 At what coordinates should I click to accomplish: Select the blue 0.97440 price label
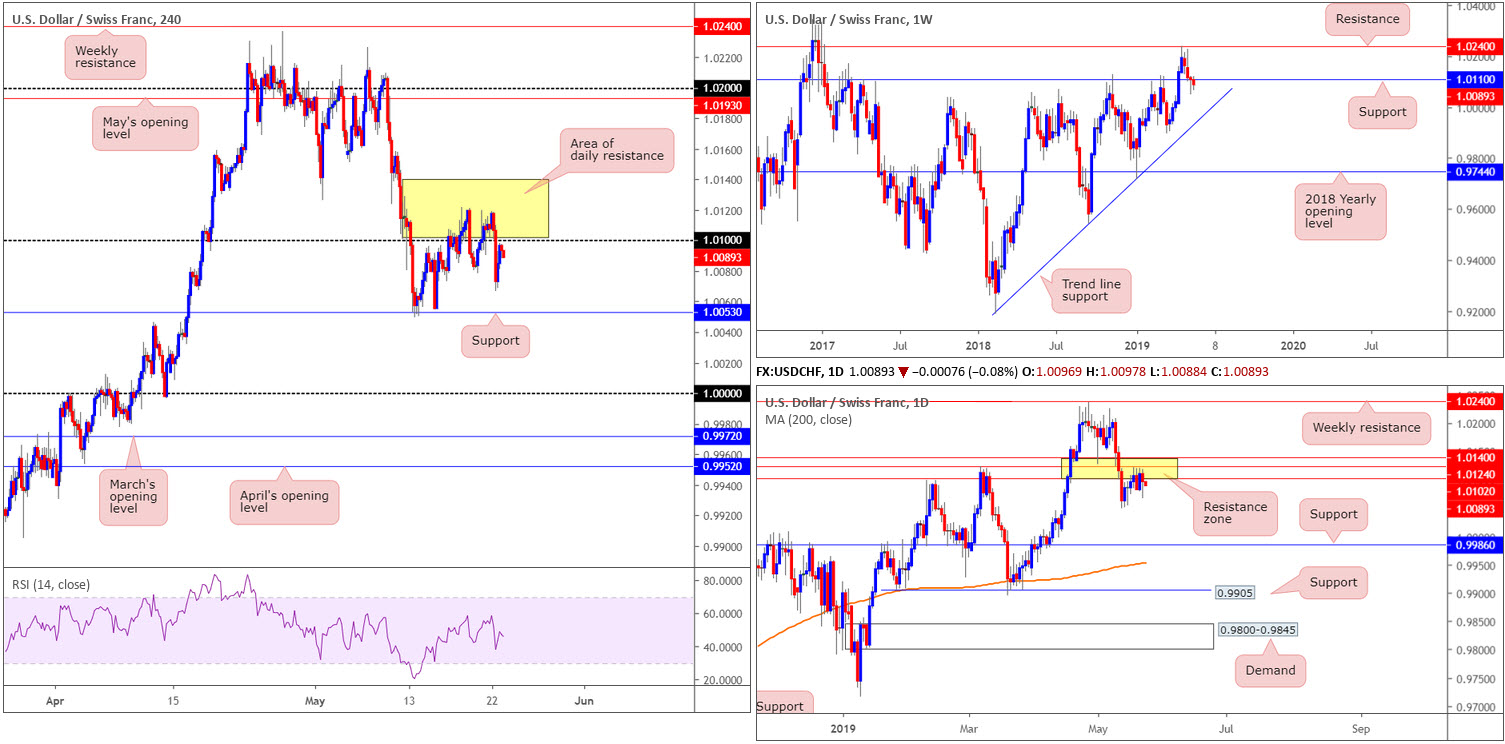pos(1475,172)
